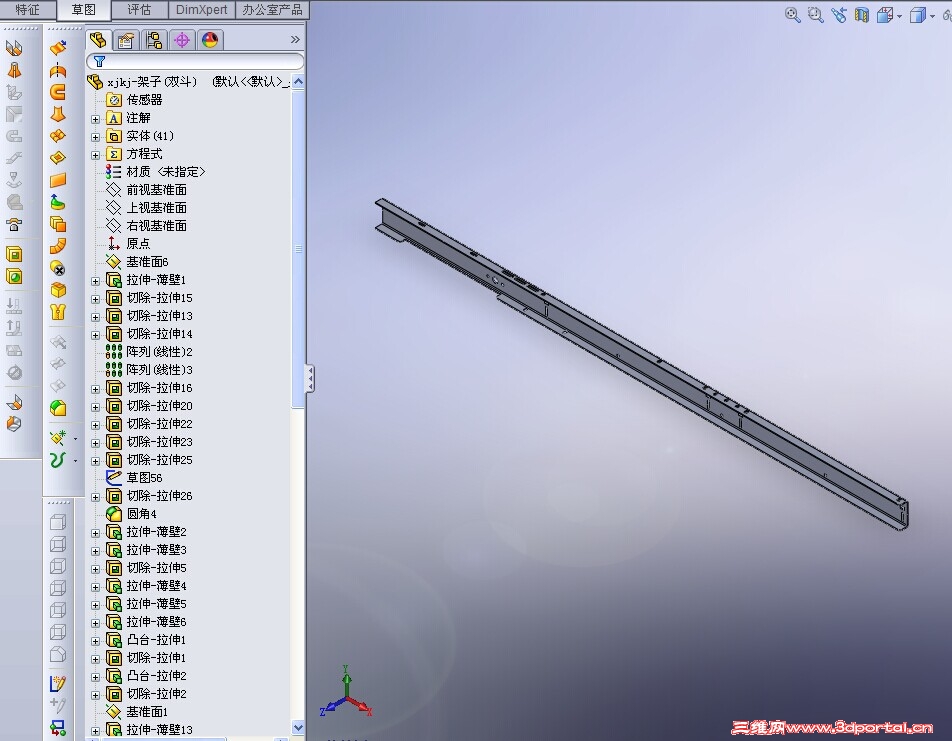
Task: Open the DimXpert tab
Action: point(201,10)
